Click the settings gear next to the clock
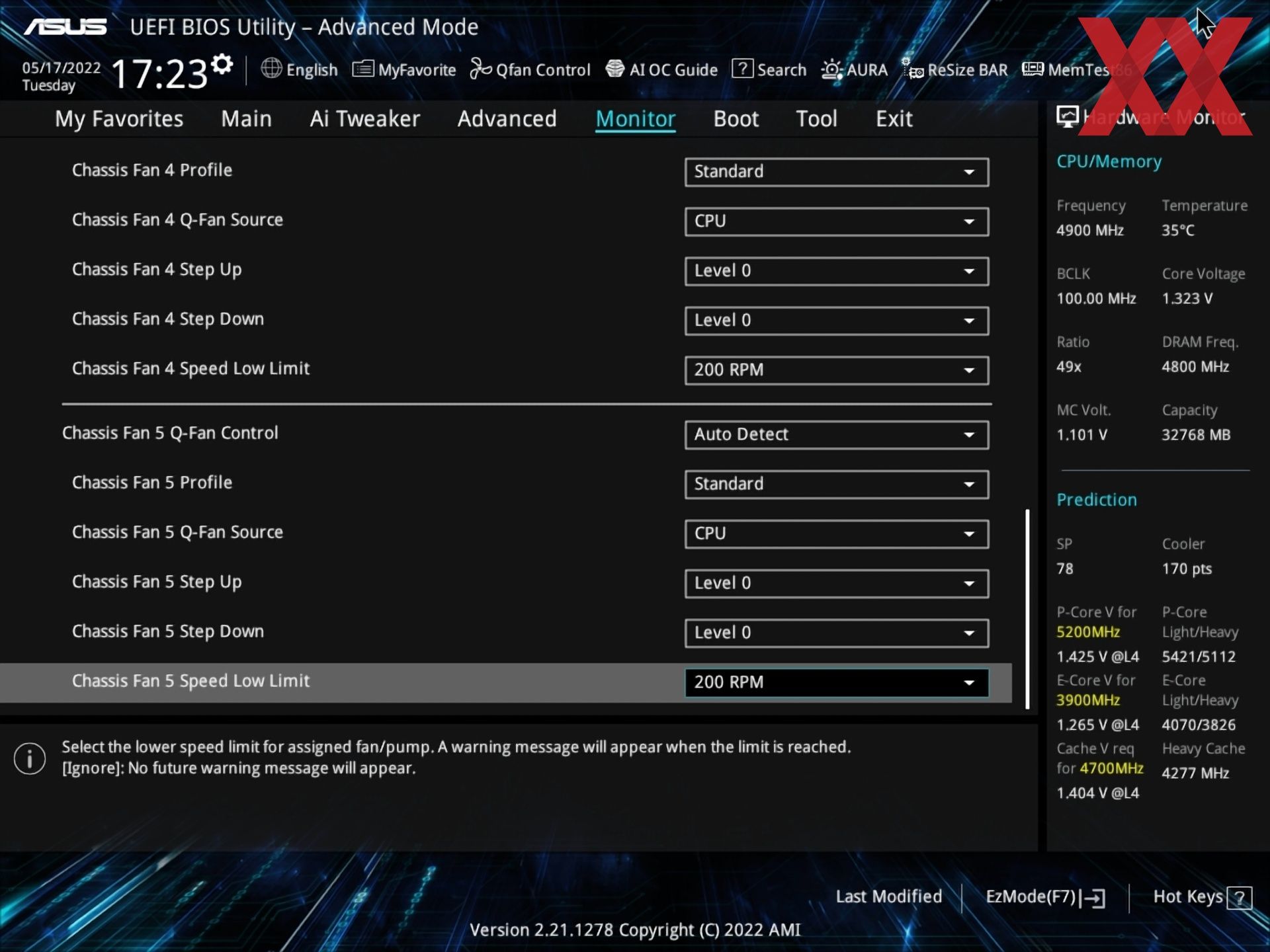 222,64
